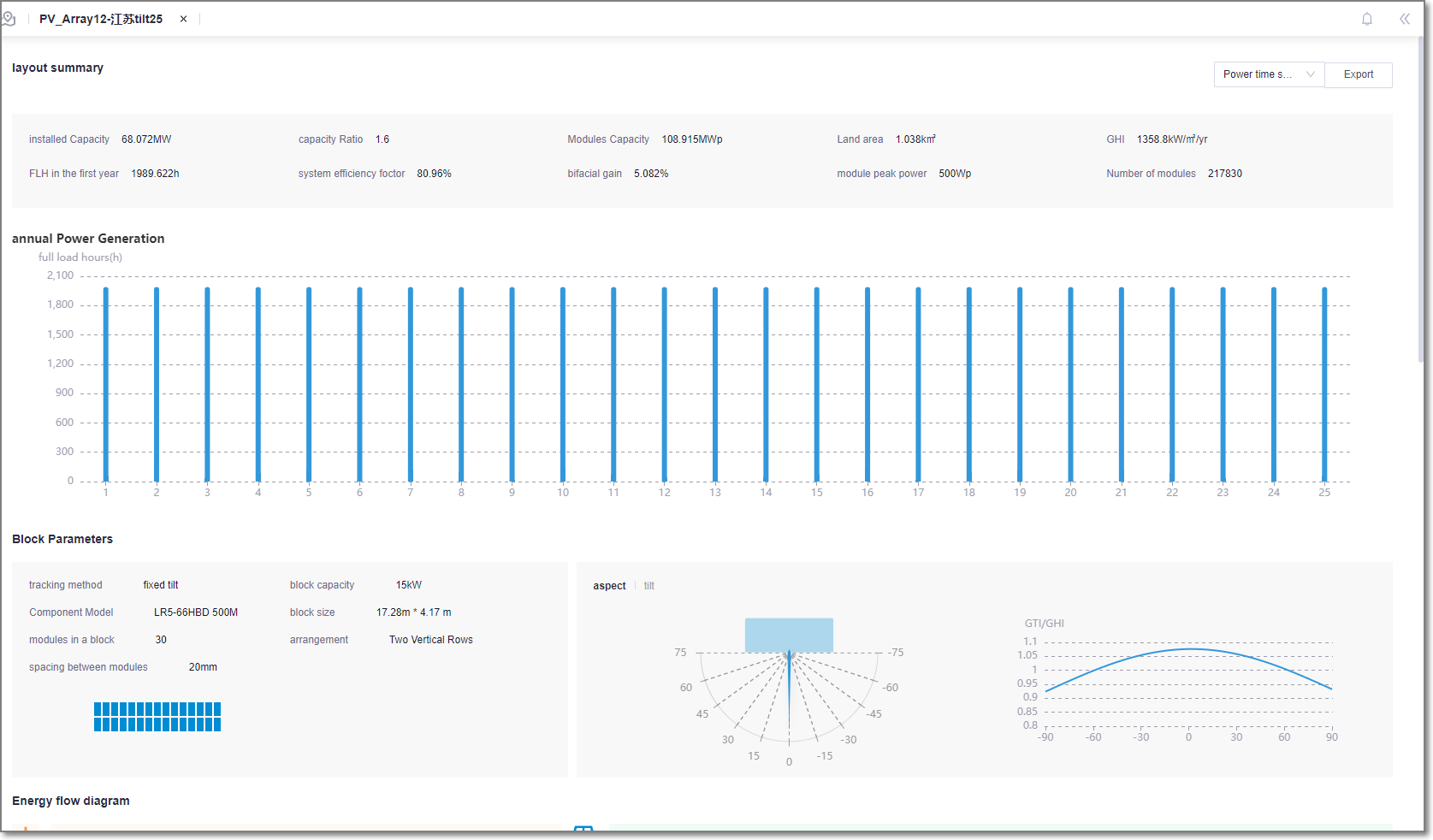Close the PV_Array12 tab
The width and height of the screenshot is (1433, 840).
click(x=183, y=19)
